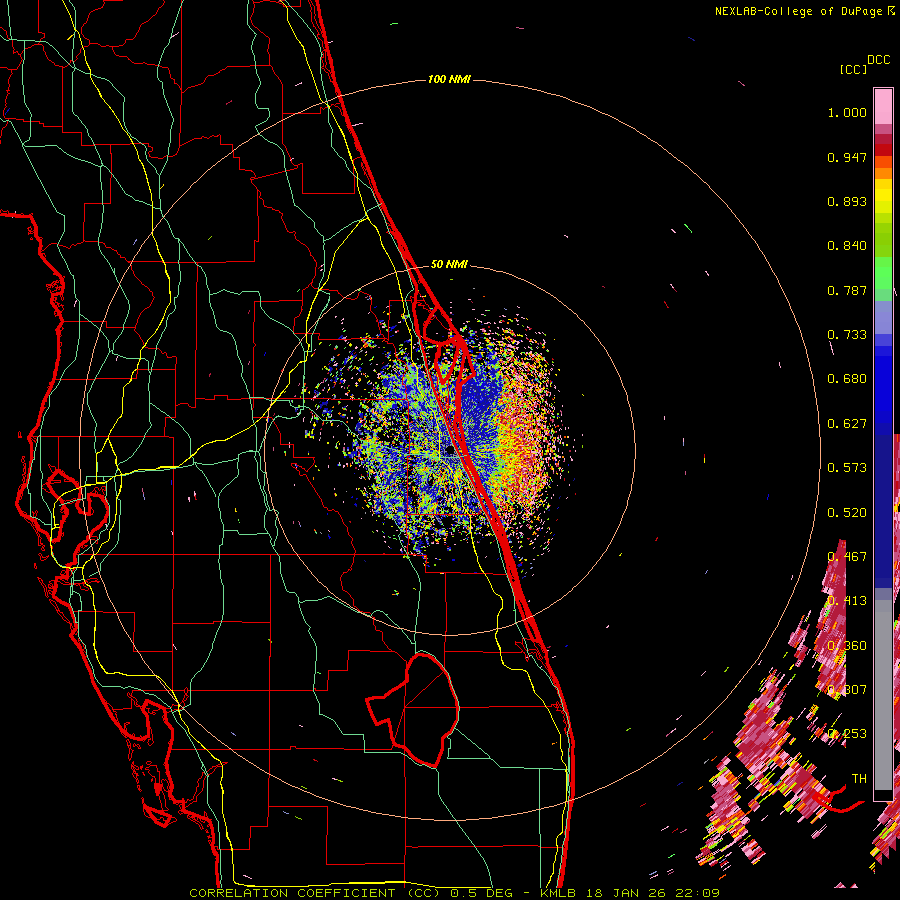The image size is (900, 900).
Task: Click the DCC label above color scale
Action: [x=879, y=60]
